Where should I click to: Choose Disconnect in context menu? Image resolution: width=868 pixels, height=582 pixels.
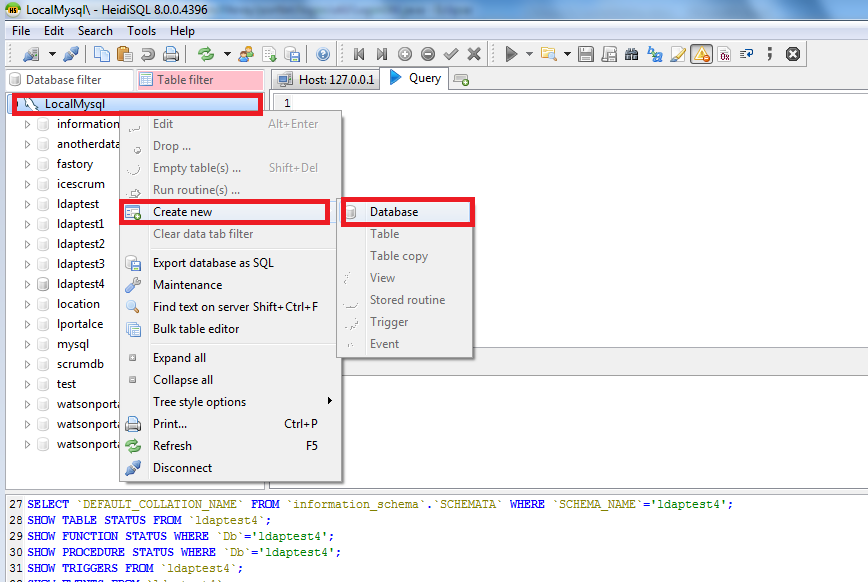click(229, 468)
